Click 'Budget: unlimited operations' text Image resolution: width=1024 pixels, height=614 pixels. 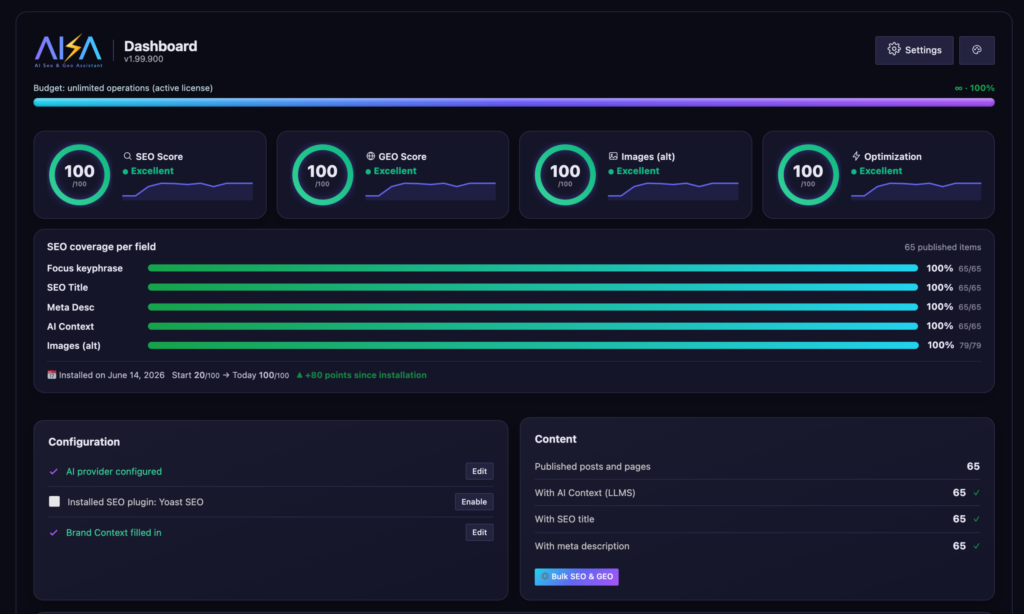(x=123, y=88)
